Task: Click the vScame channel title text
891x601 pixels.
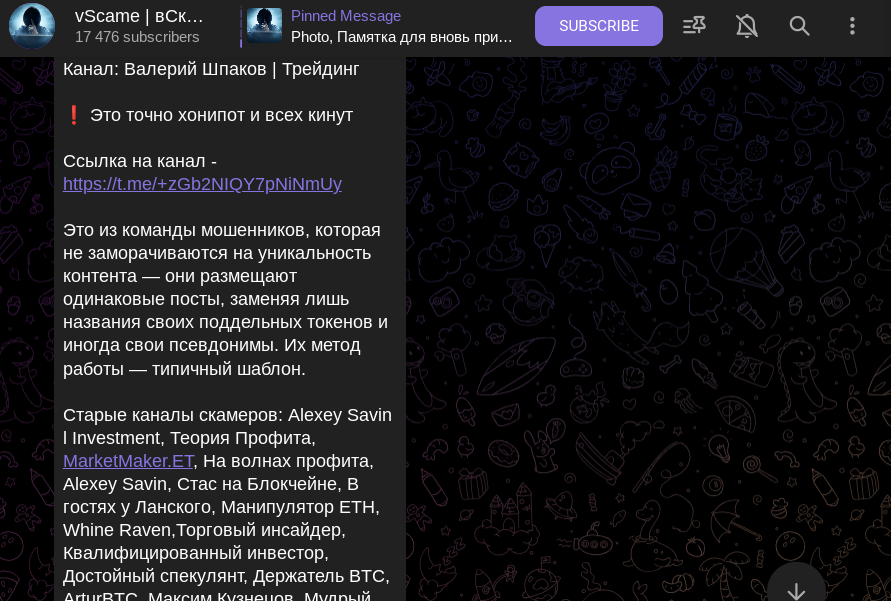Action: click(x=139, y=16)
